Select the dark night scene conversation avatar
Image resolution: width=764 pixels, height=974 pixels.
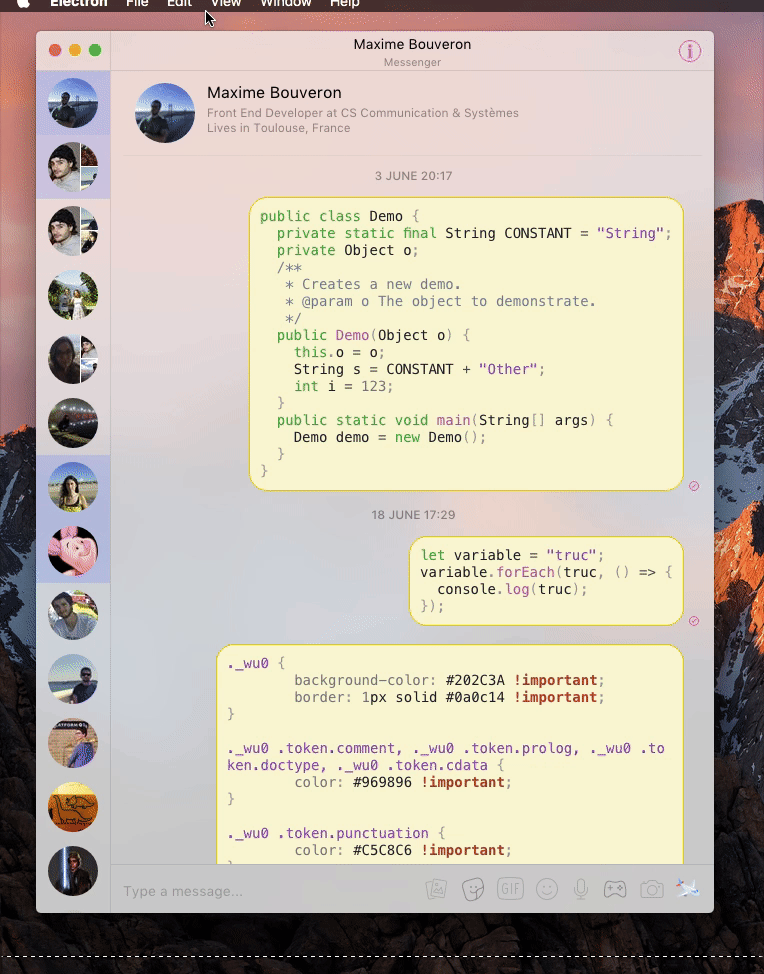(73, 423)
